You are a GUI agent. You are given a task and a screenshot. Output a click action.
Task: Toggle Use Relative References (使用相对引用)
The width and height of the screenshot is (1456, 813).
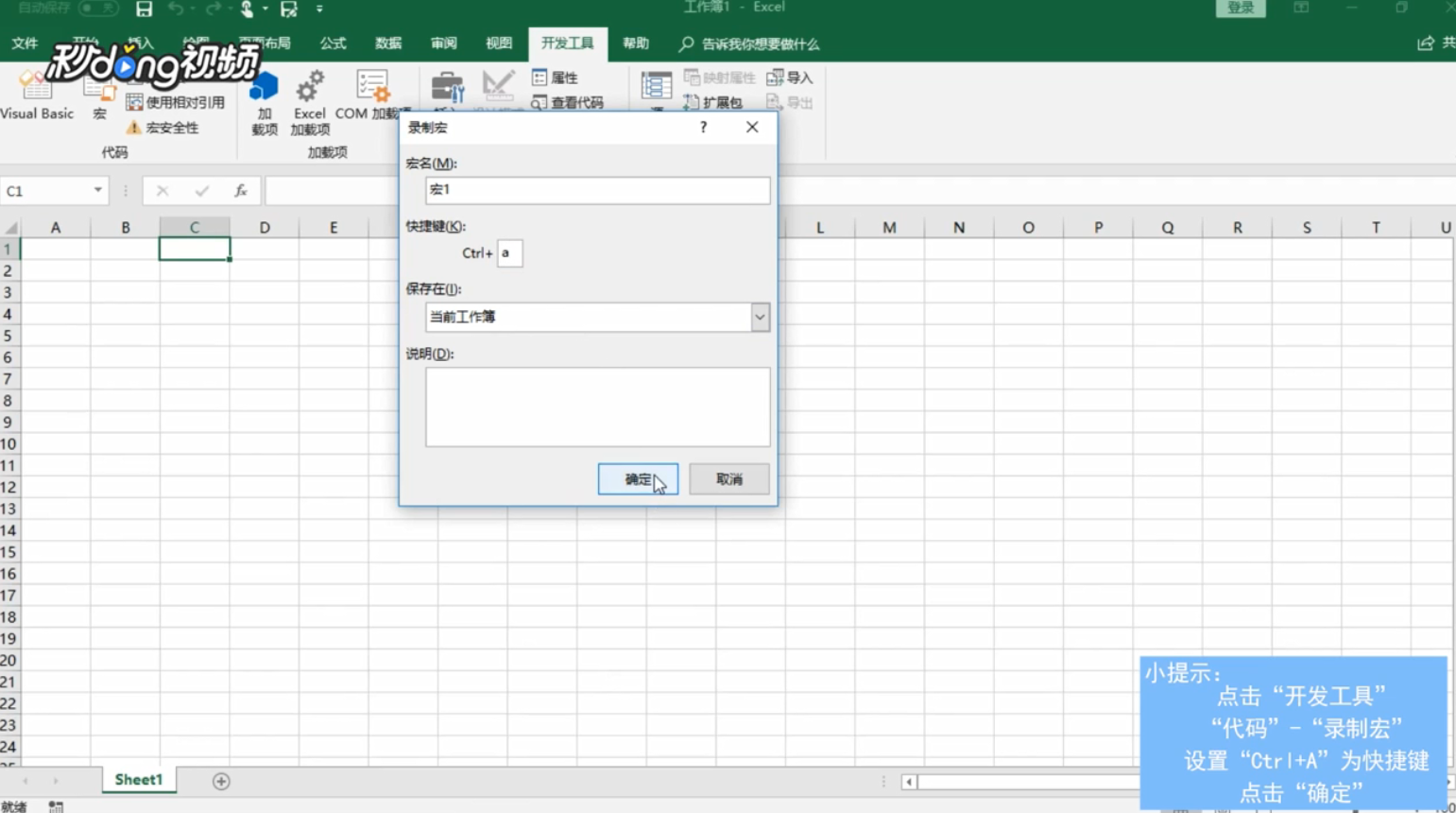coord(176,102)
